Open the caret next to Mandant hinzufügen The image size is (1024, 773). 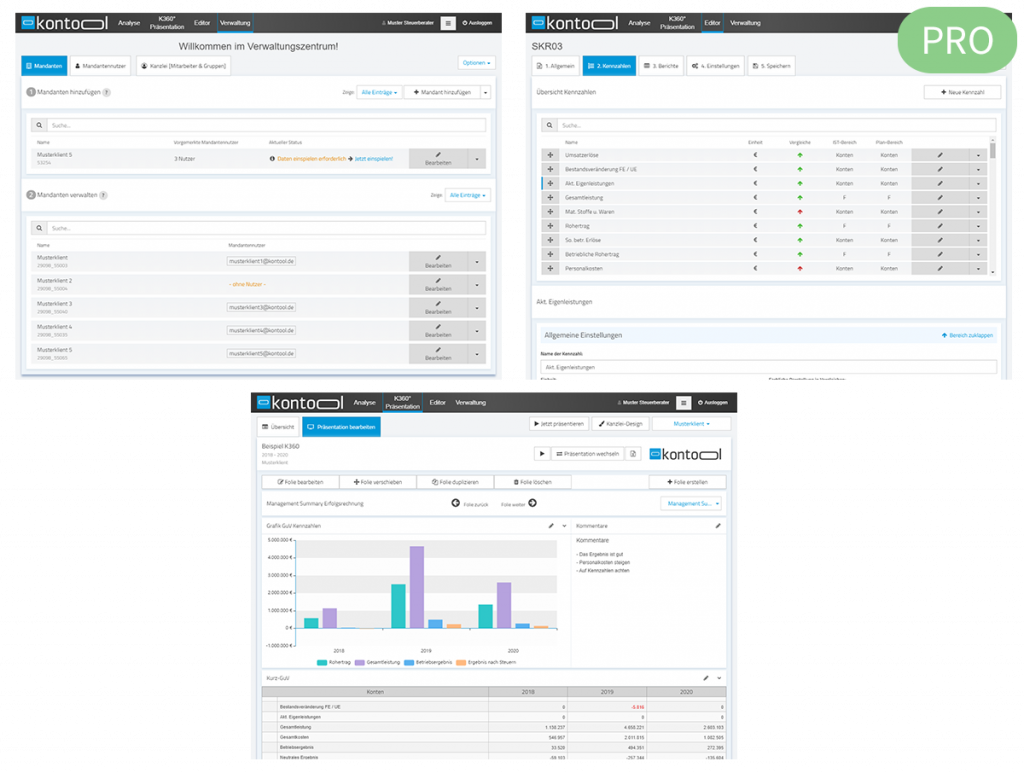486,92
